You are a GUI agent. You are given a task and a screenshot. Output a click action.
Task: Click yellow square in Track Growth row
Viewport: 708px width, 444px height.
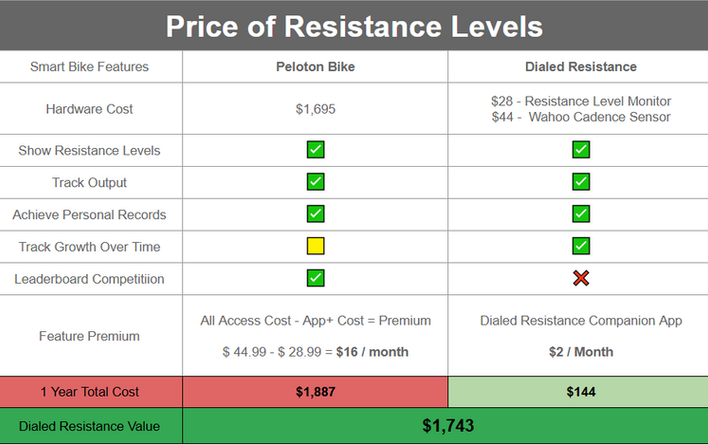coord(315,246)
